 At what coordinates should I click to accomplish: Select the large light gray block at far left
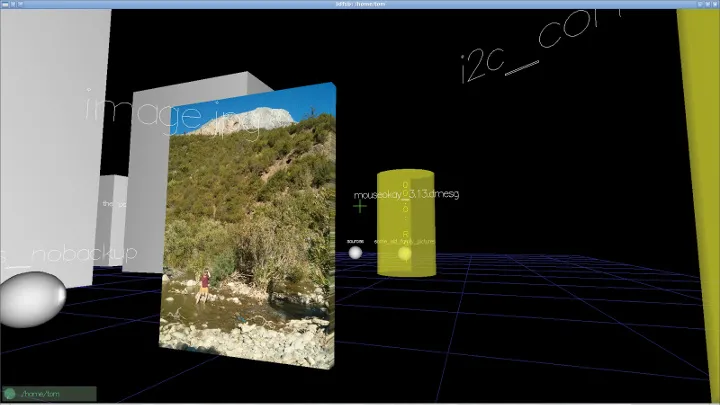coord(51,147)
